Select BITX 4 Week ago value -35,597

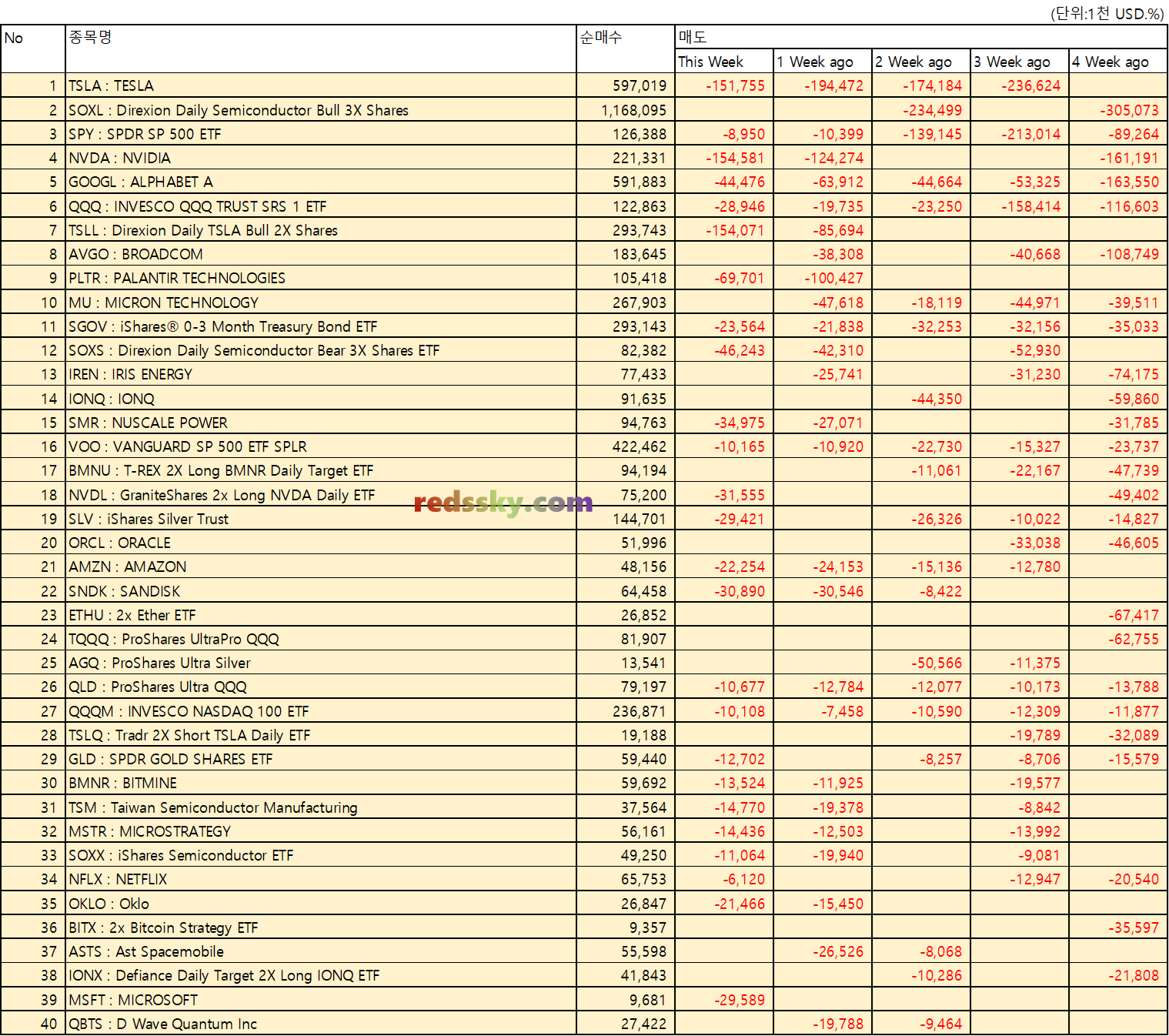(x=1118, y=927)
